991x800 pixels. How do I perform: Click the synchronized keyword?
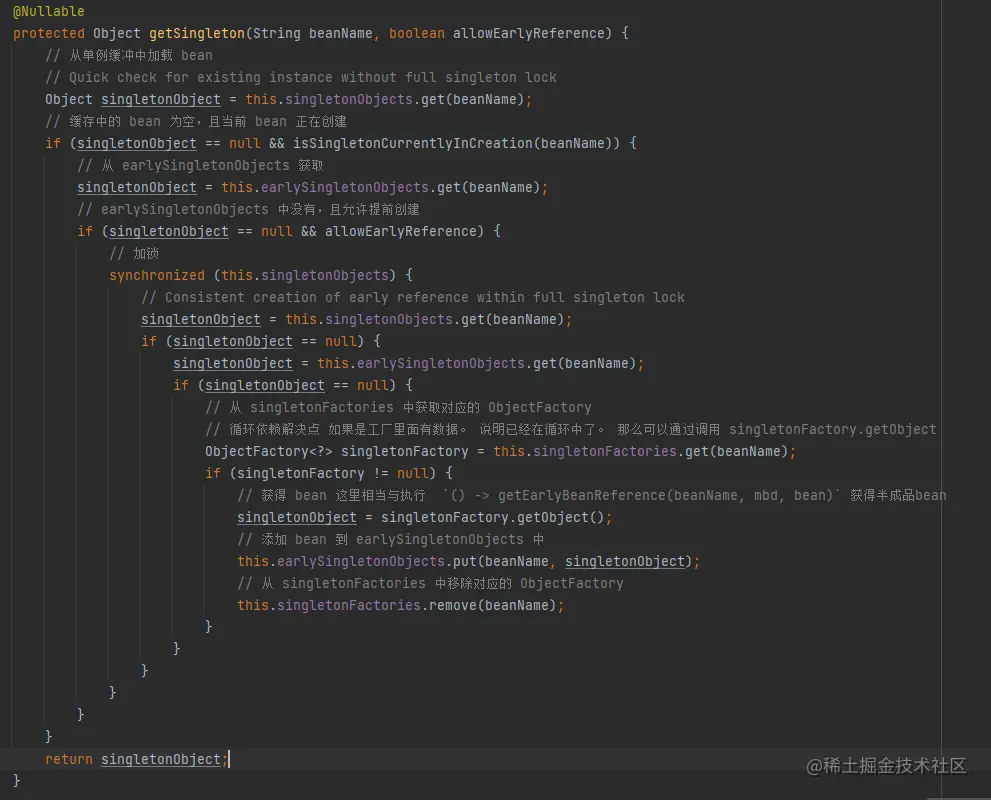[157, 276]
